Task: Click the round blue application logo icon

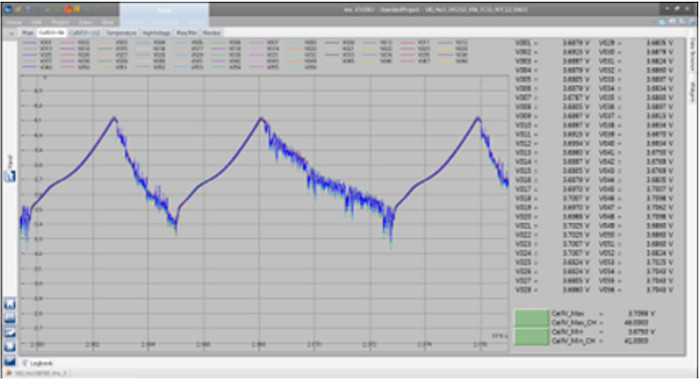Action: click(8, 9)
